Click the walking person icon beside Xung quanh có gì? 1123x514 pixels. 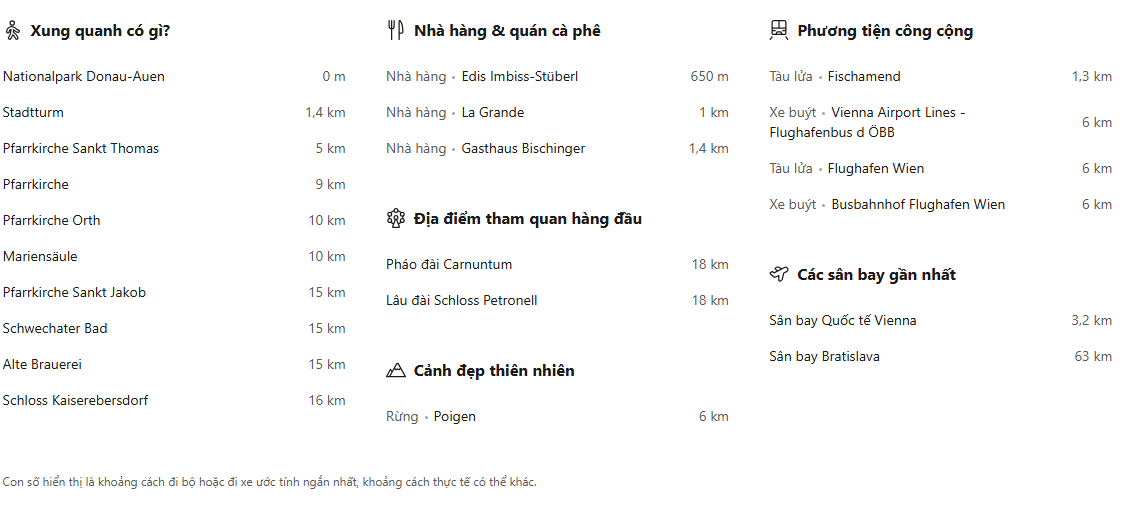(13, 31)
